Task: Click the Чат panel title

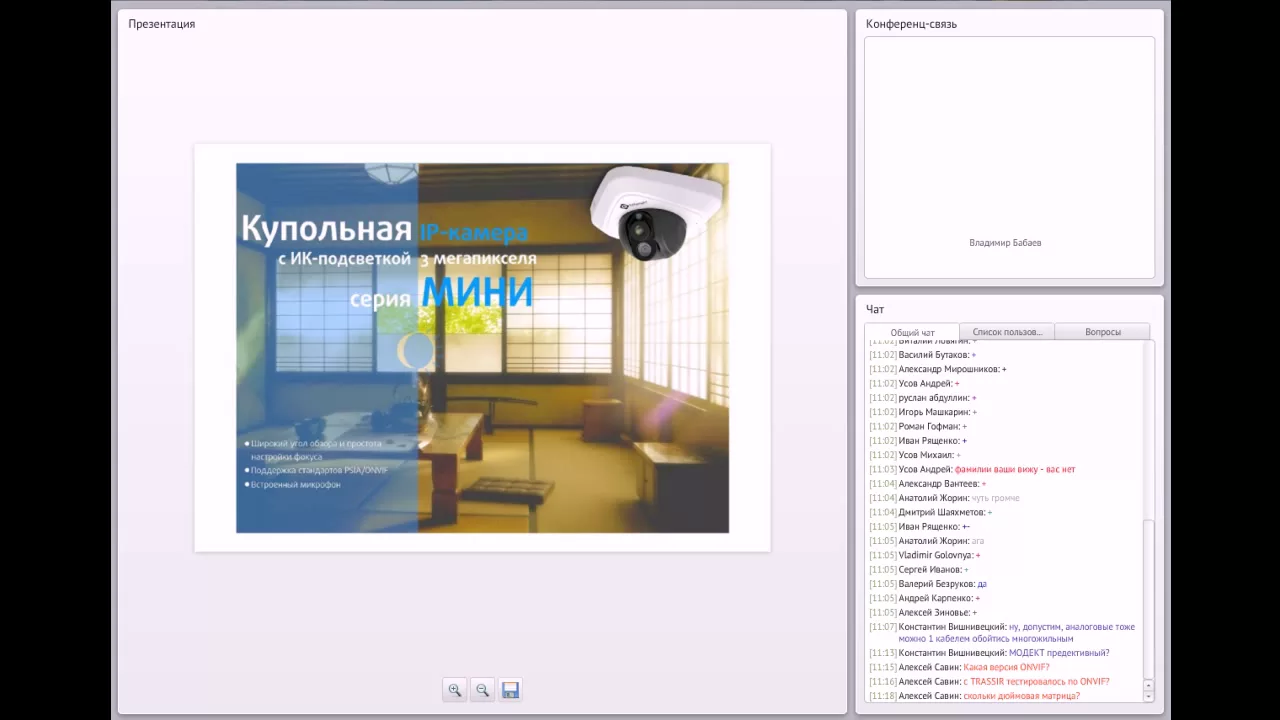Action: click(x=875, y=309)
